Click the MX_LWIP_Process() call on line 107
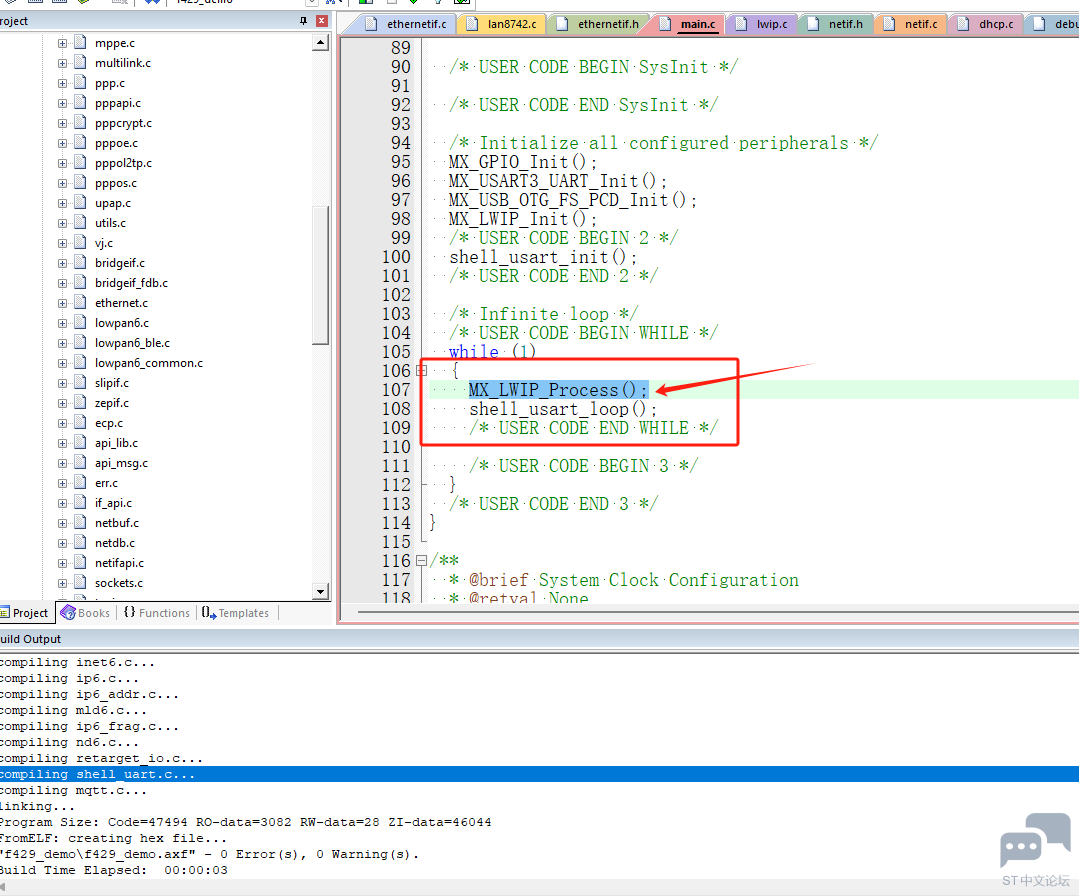Image resolution: width=1079 pixels, height=896 pixels. click(558, 390)
